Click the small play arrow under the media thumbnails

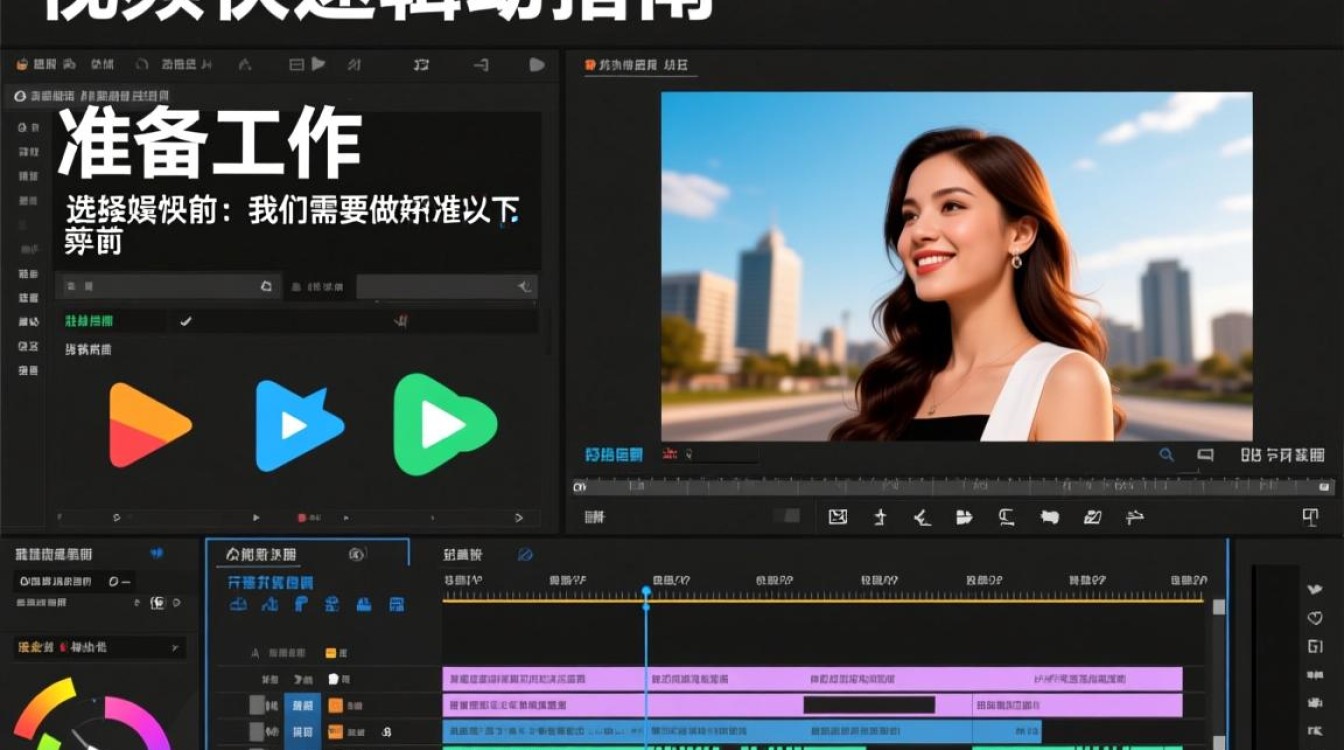pyautogui.click(x=256, y=518)
